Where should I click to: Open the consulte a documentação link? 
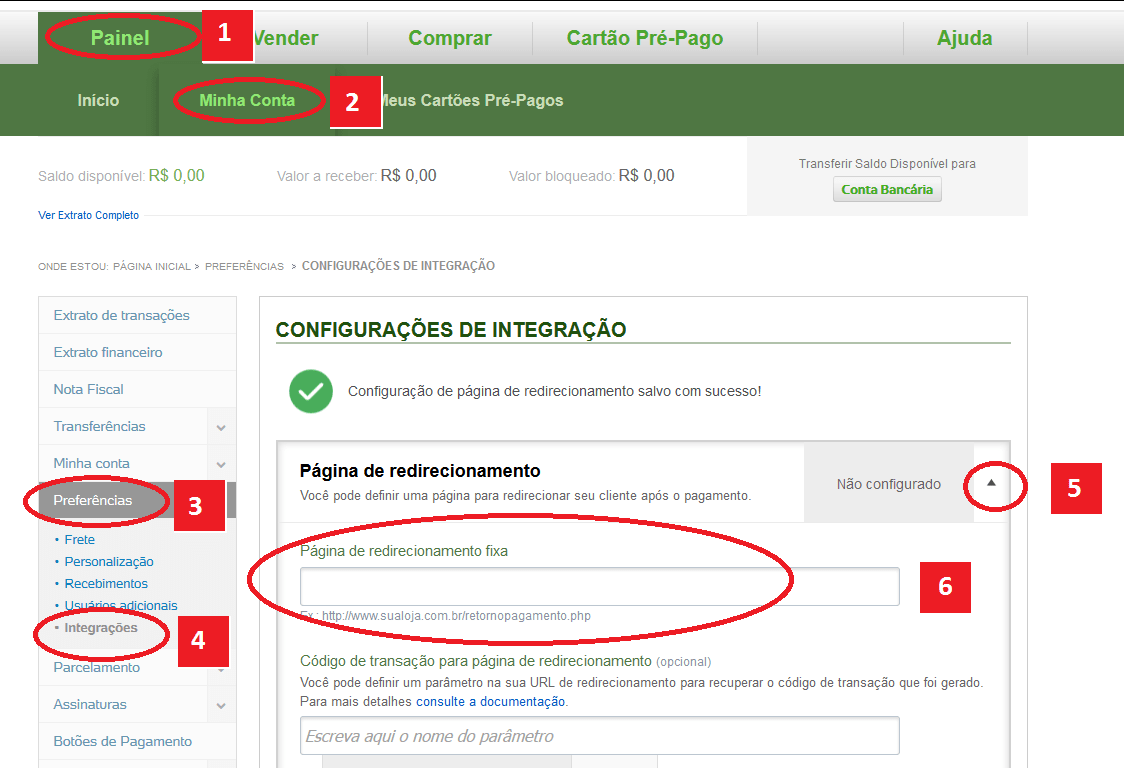point(490,701)
